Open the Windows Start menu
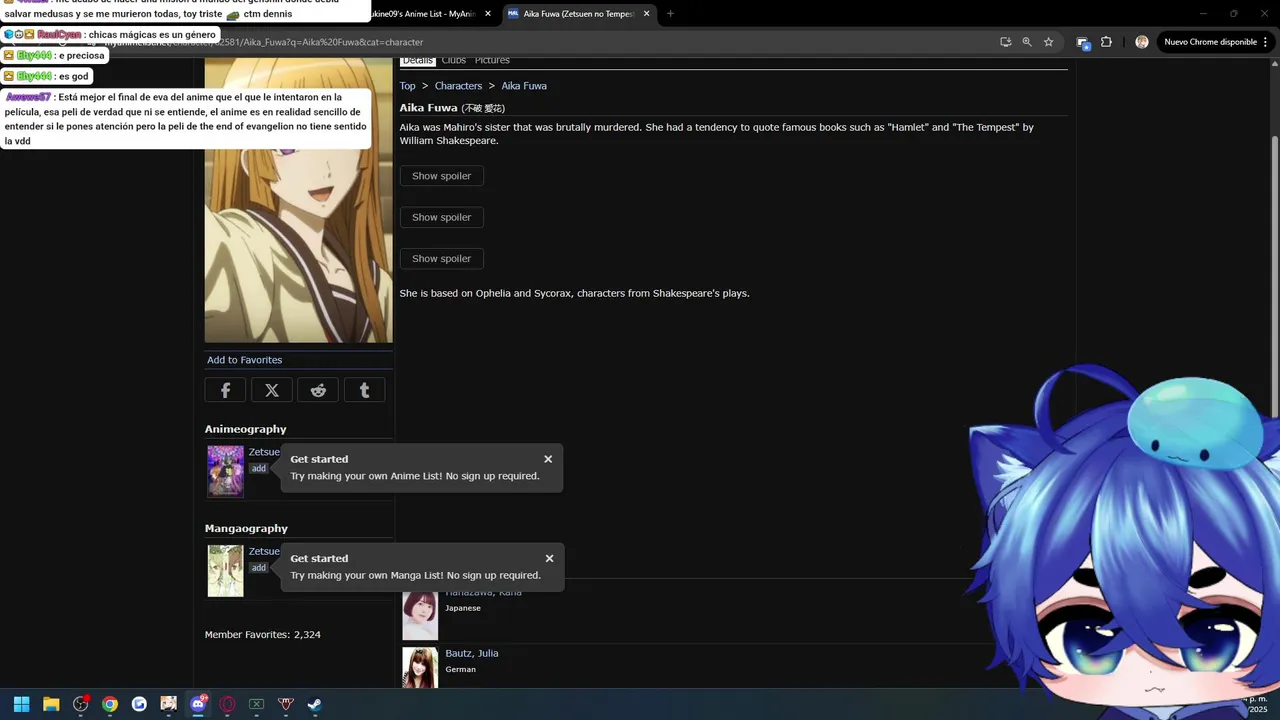This screenshot has width=1280, height=720. pyautogui.click(x=21, y=704)
